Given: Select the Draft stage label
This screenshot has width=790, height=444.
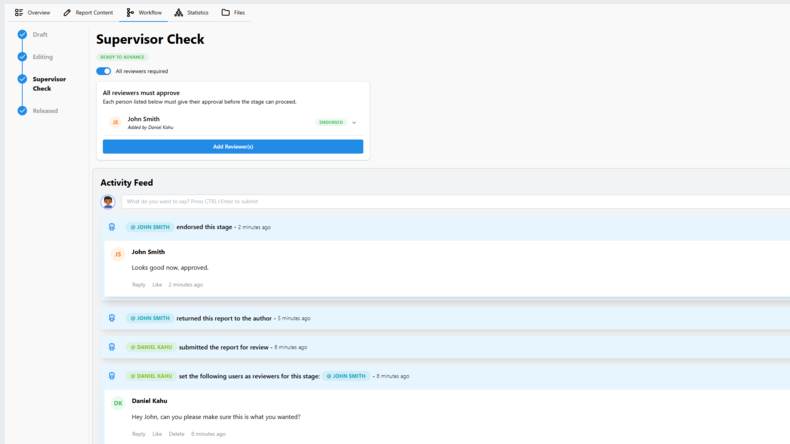Looking at the screenshot, I should click(40, 35).
